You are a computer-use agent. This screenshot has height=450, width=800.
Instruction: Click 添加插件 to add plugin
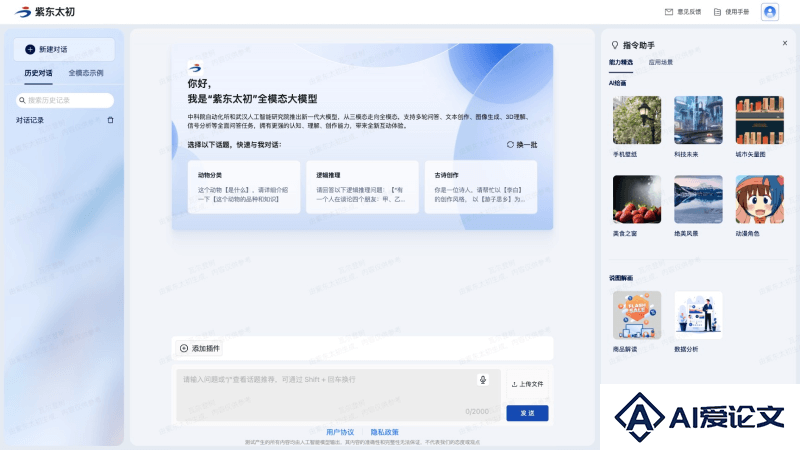point(200,348)
